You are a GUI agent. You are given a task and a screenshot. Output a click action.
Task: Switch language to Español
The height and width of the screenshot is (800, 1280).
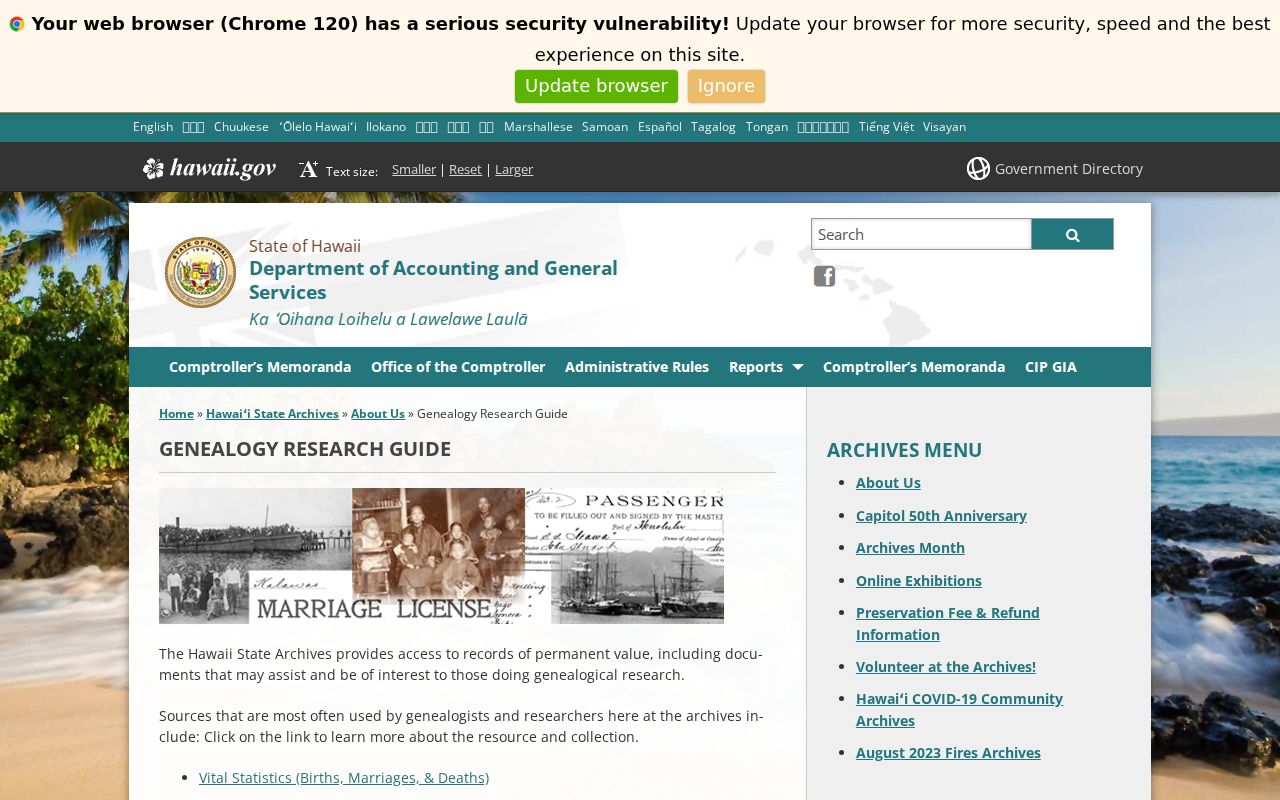click(x=660, y=127)
